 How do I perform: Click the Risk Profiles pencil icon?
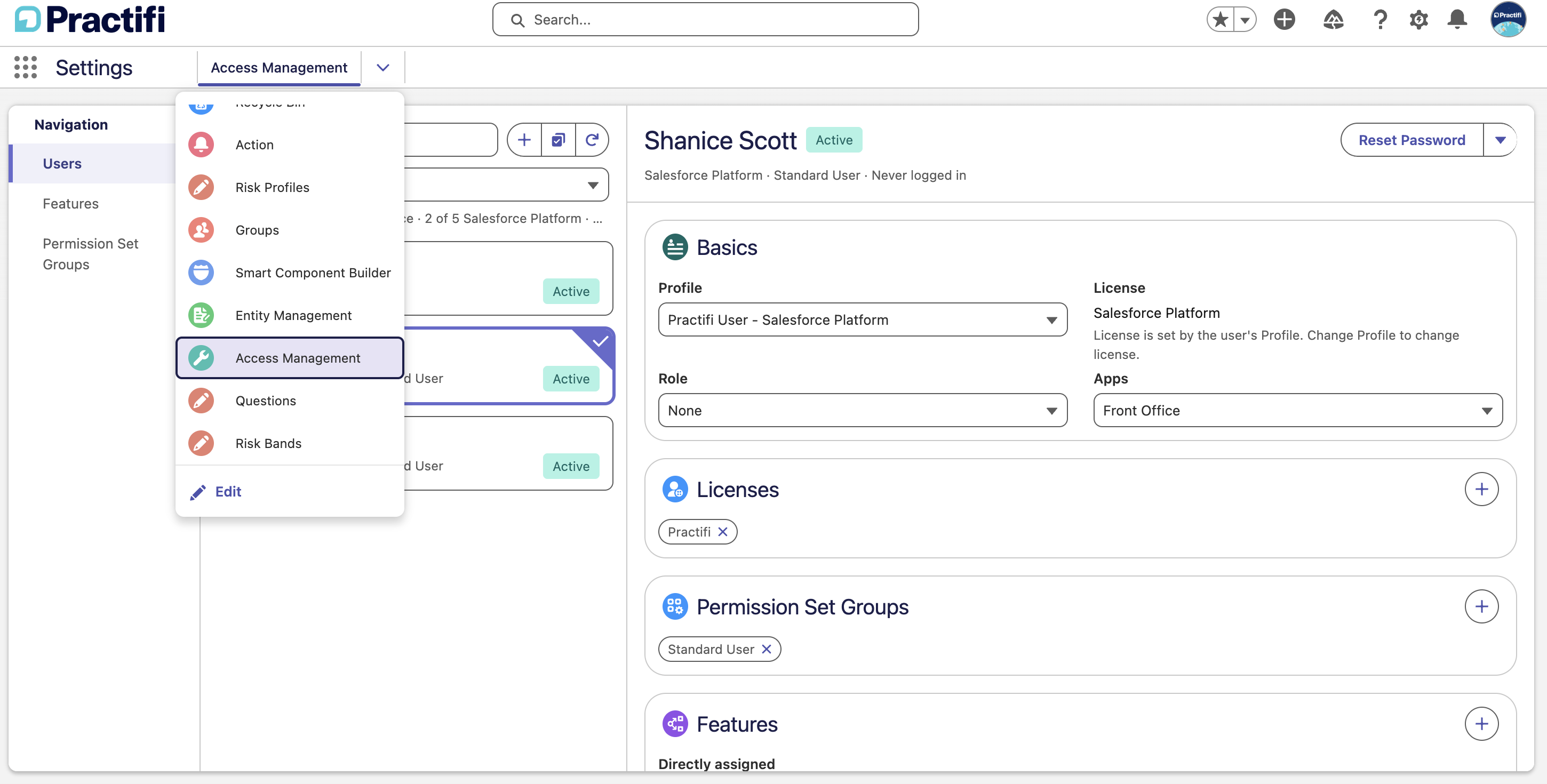[x=201, y=187]
